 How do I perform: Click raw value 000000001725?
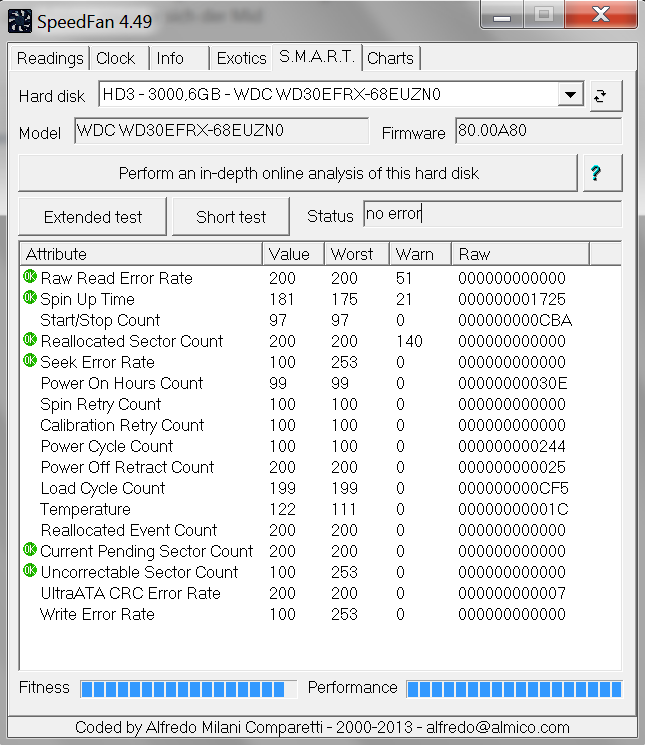(512, 299)
